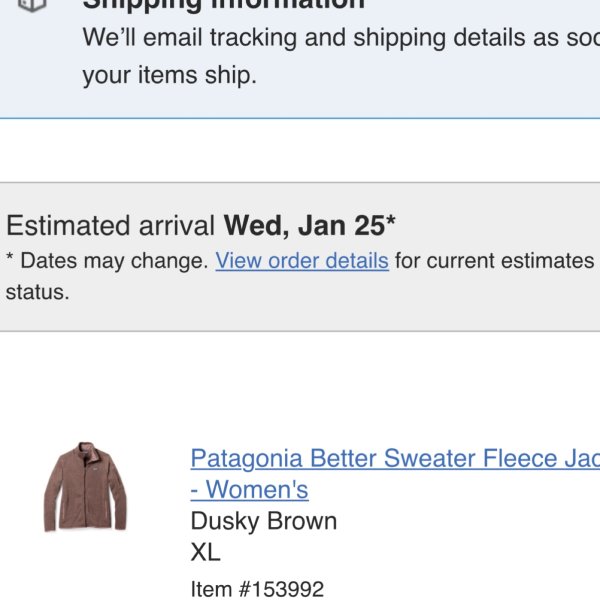Image resolution: width=600 pixels, height=600 pixels.
Task: Click the asterisk after Jan 25
Action: click(391, 221)
